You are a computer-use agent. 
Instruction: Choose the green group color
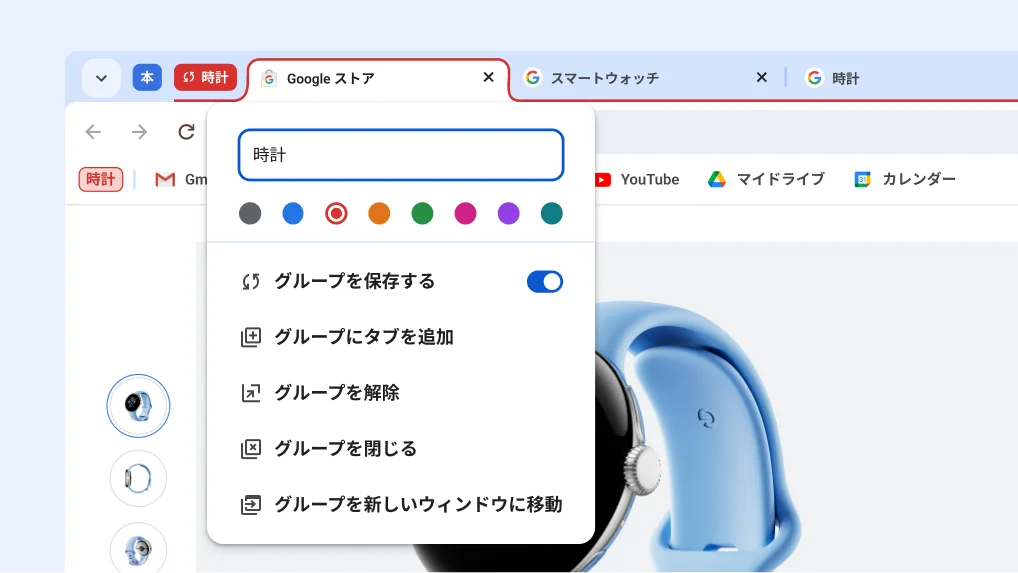[x=422, y=213]
